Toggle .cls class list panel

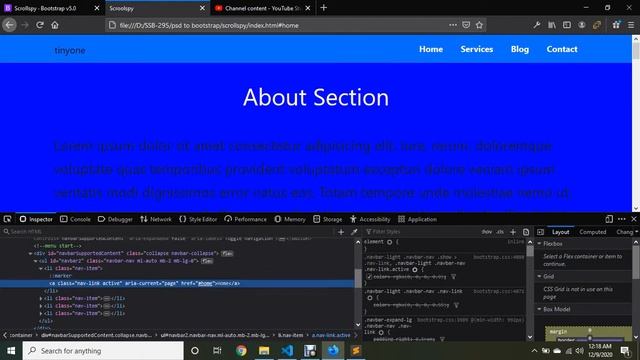[x=500, y=232]
